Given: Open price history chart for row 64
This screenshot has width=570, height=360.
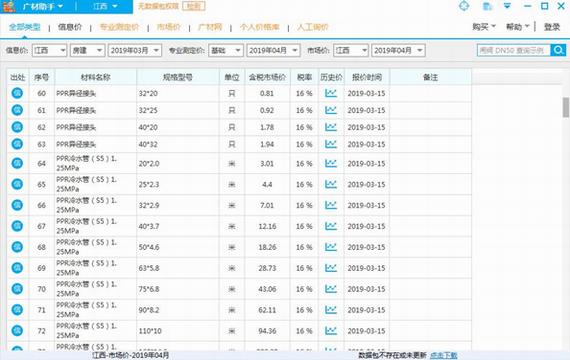Looking at the screenshot, I should coord(331,163).
